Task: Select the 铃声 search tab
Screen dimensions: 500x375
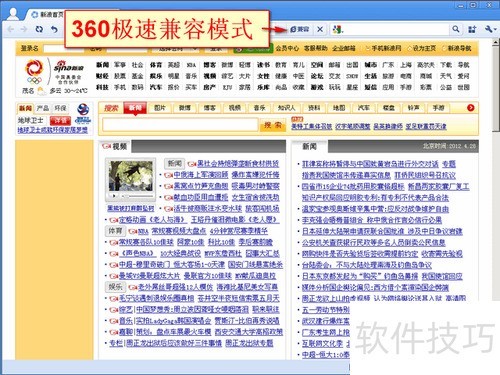Action: tap(413, 108)
